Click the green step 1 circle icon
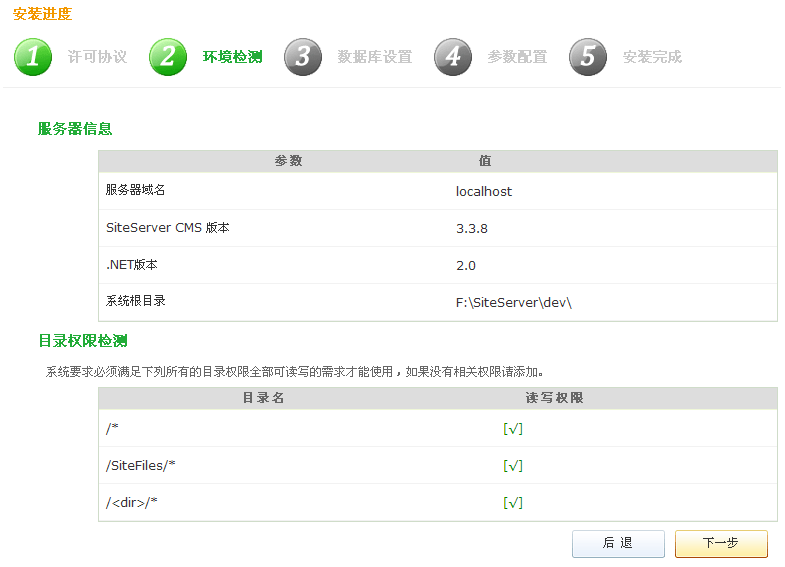The height and width of the screenshot is (567, 785). pos(33,57)
